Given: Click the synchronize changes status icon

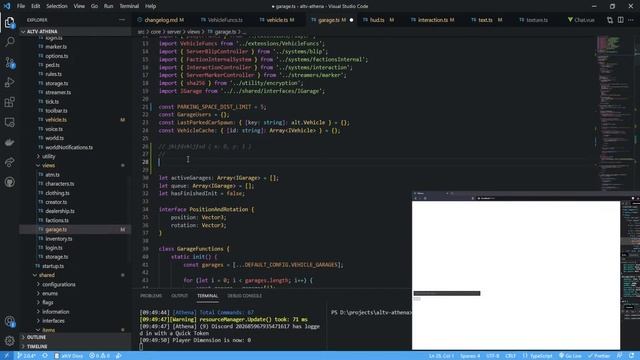Looking at the screenshot, I should [x=45, y=356].
